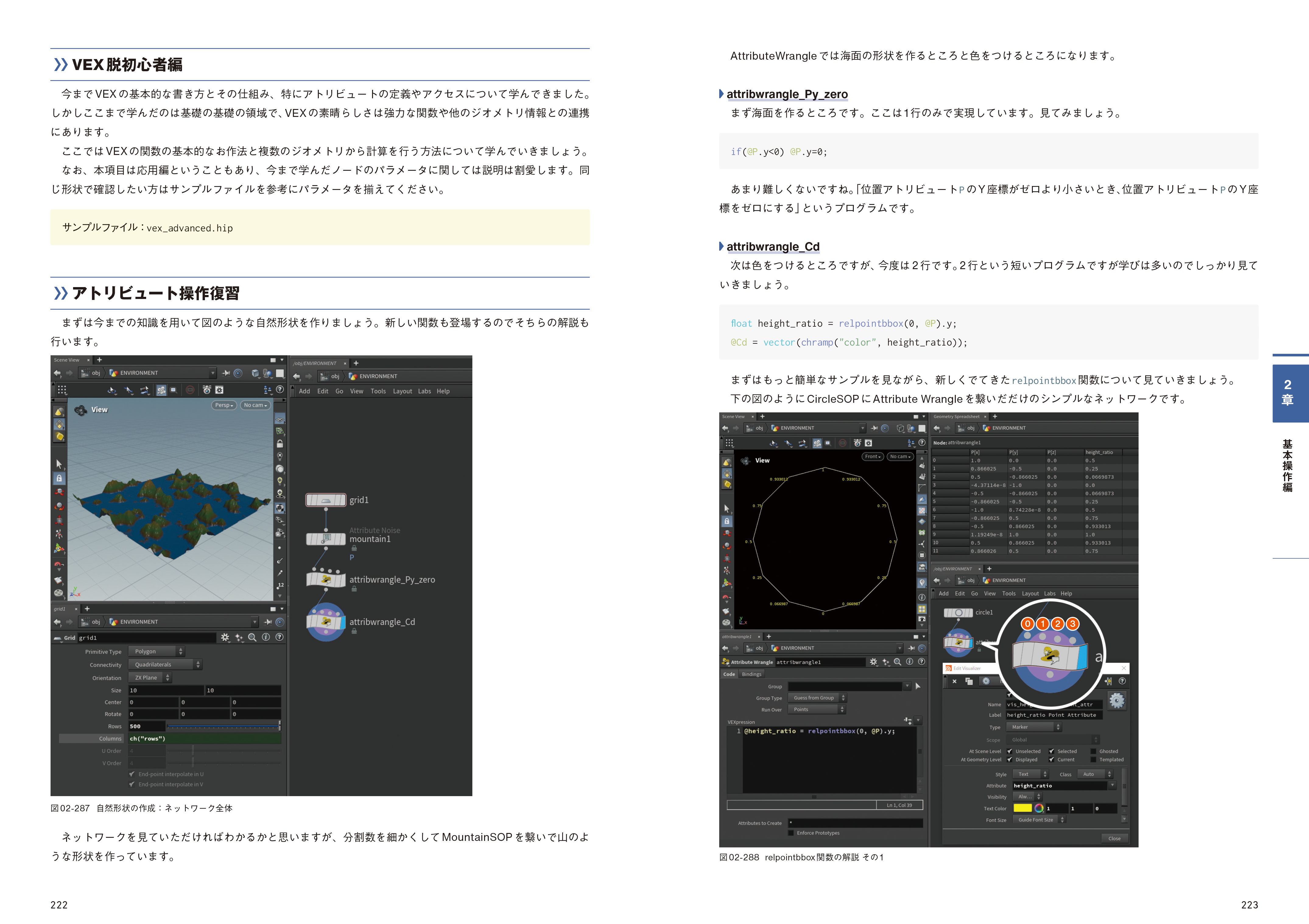Screen dimensions: 1309x924
Task: Open the Primitive Type Polygon dropdown
Action: 156,652
